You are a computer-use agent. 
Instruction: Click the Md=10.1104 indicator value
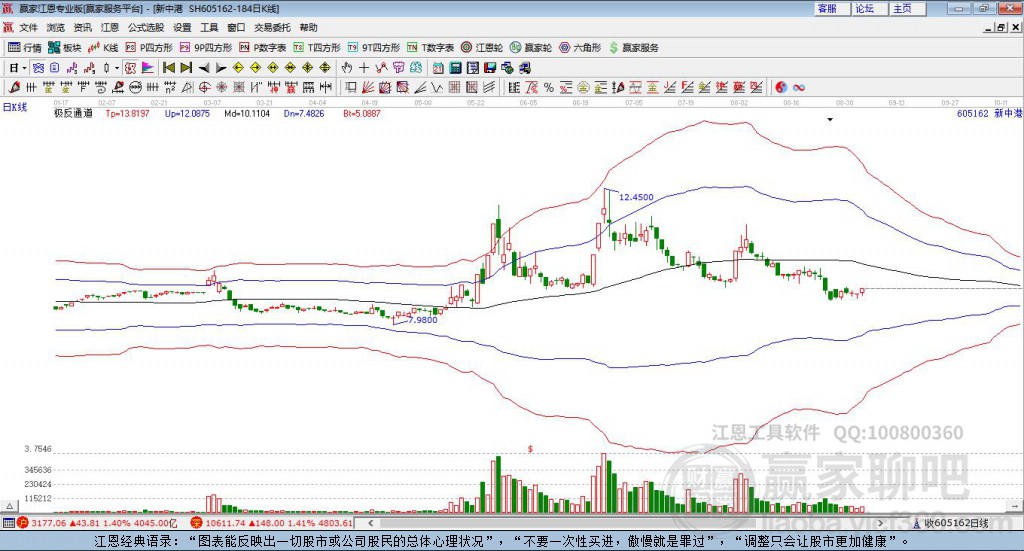click(x=247, y=113)
